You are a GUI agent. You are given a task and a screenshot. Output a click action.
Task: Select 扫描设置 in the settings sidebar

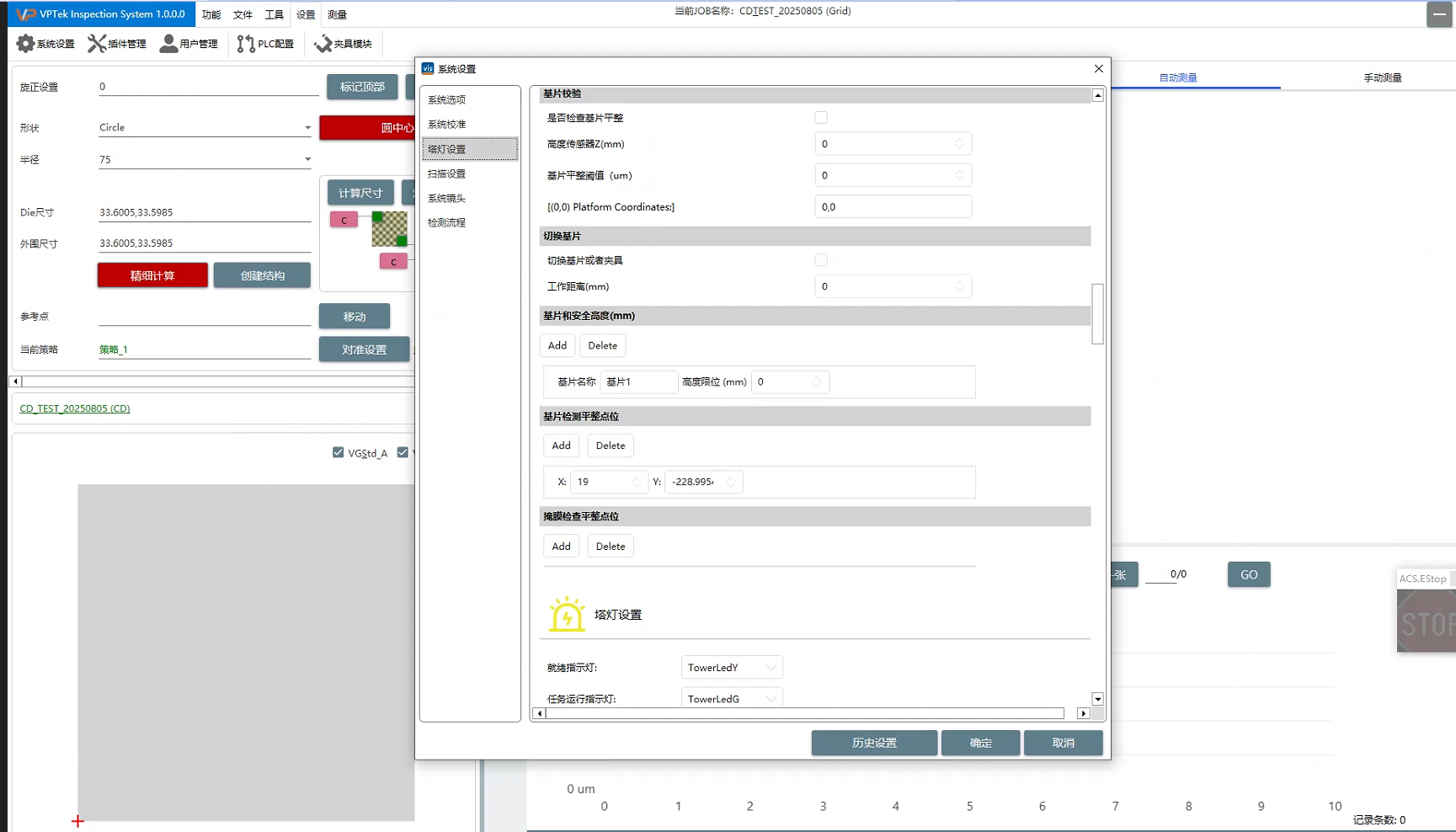[446, 173]
